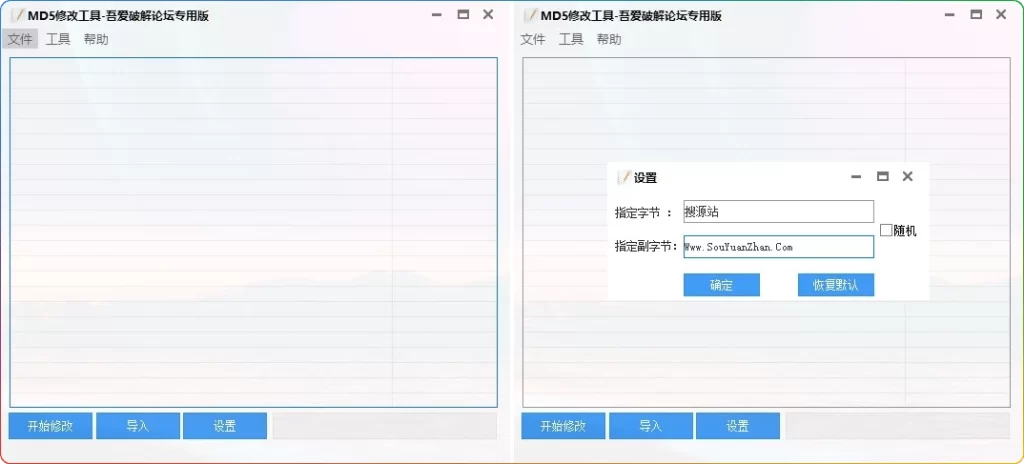Open 帮助 menu in right window
This screenshot has height=464, width=1024.
[x=609, y=39]
